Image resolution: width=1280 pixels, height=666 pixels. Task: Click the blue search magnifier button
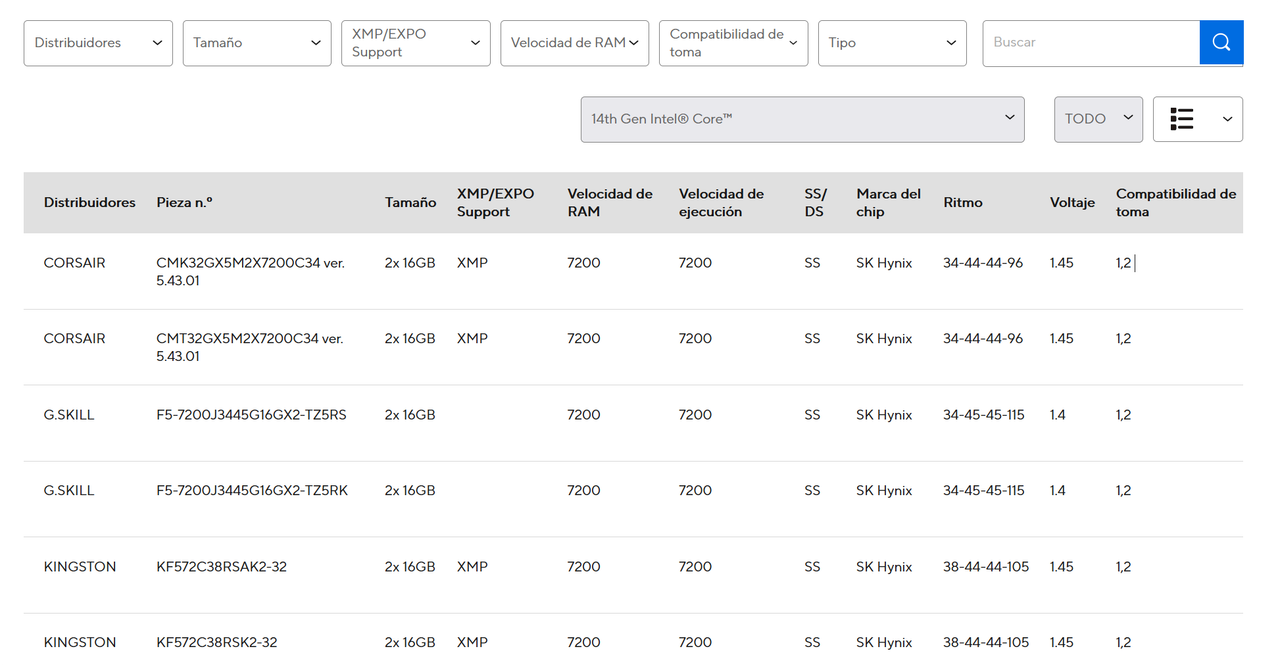(x=1221, y=43)
